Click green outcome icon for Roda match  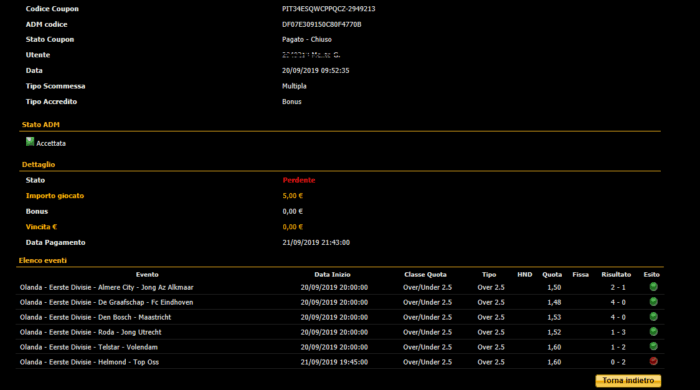[654, 332]
